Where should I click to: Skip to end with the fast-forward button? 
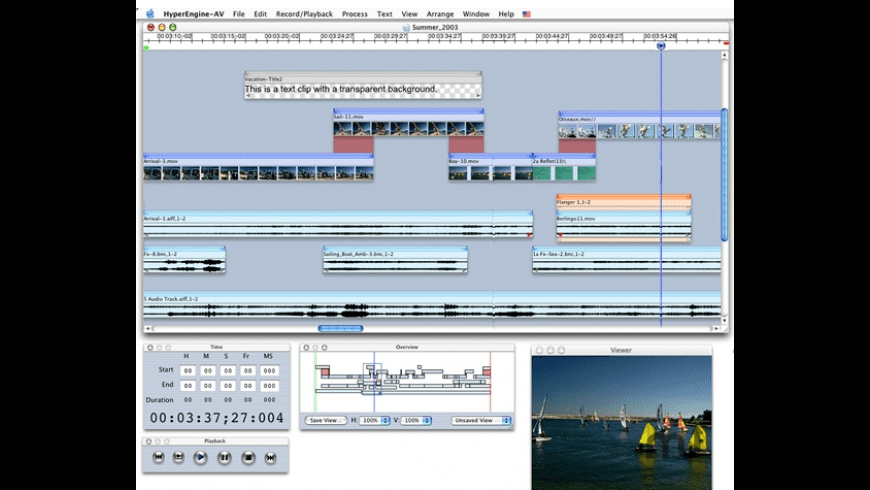[x=270, y=457]
